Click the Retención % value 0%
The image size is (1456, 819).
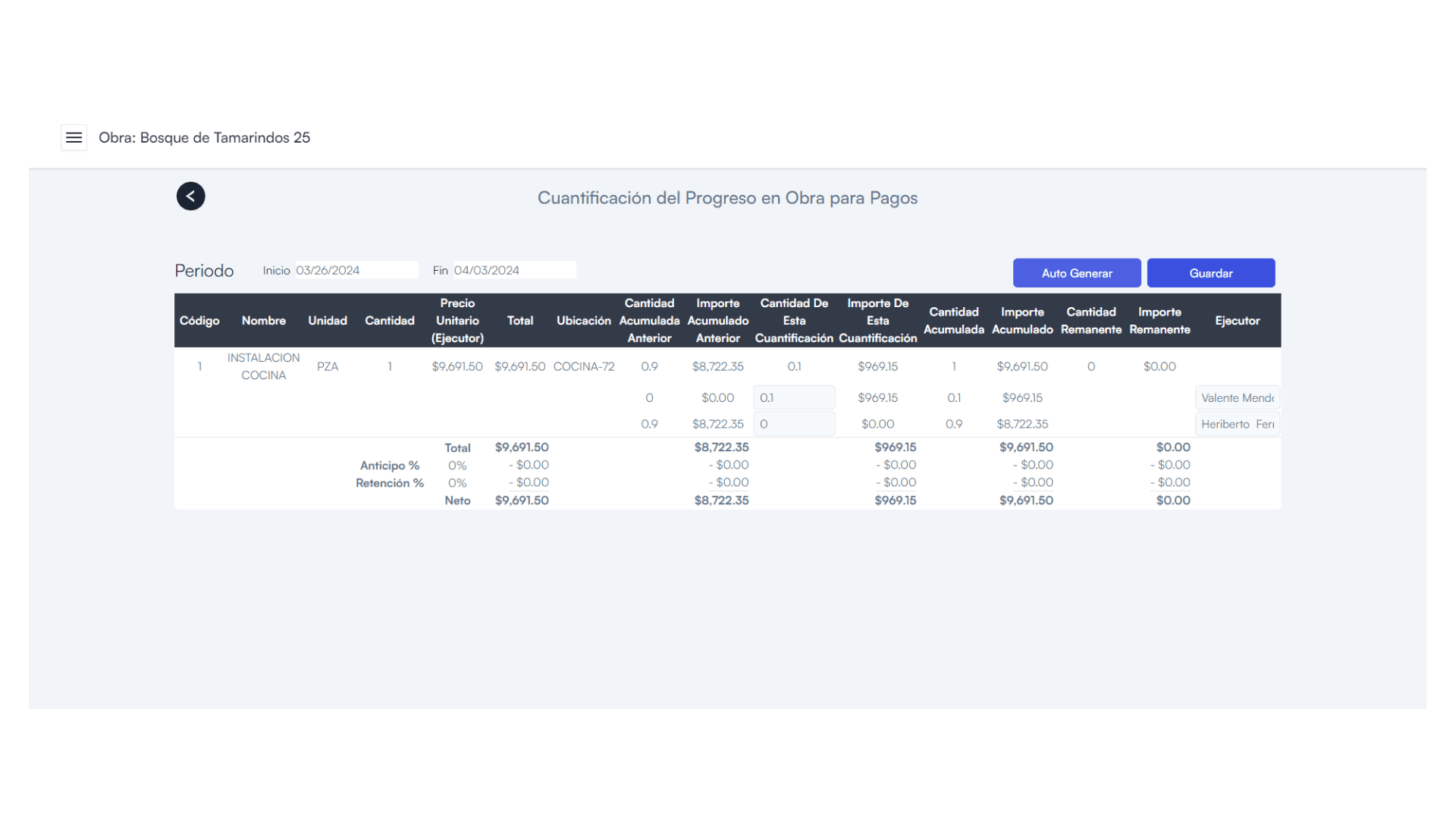pyautogui.click(x=457, y=483)
